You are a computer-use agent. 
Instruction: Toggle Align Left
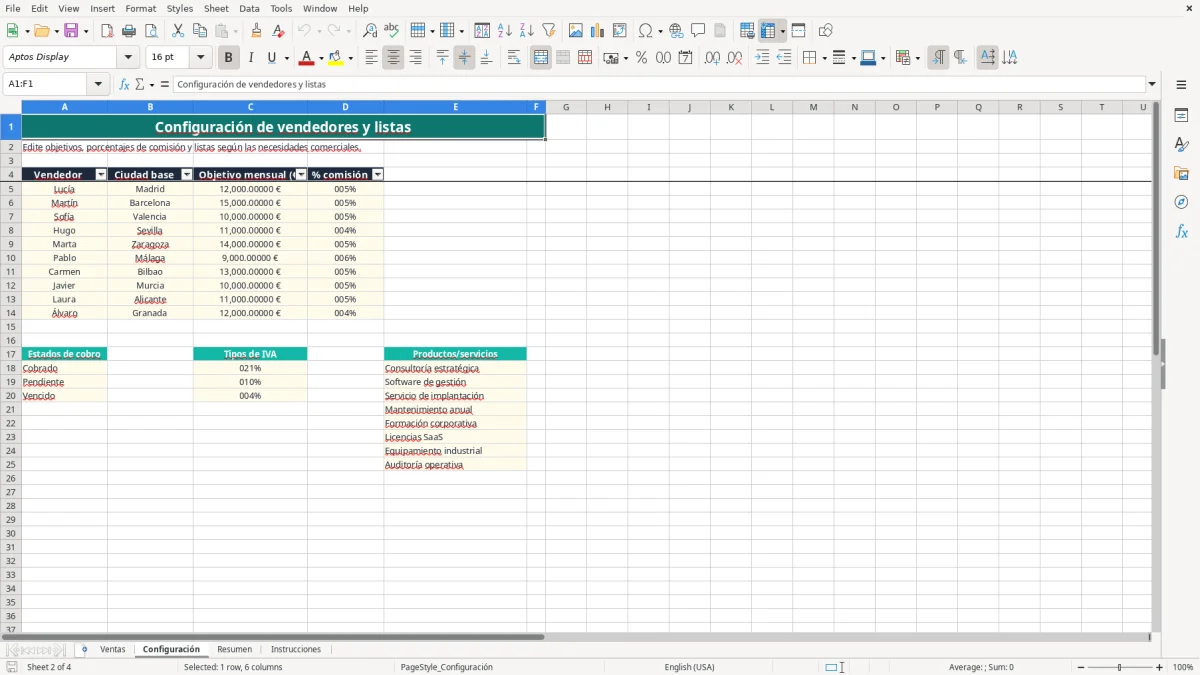[x=371, y=58]
